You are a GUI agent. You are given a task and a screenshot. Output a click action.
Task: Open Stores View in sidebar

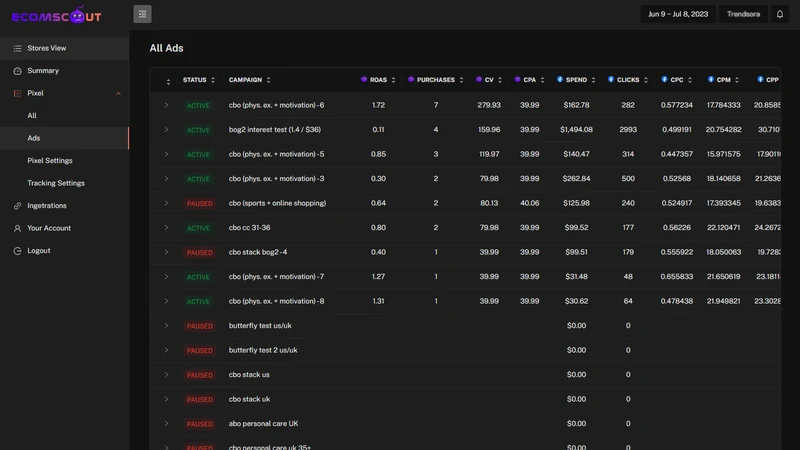pyautogui.click(x=64, y=48)
